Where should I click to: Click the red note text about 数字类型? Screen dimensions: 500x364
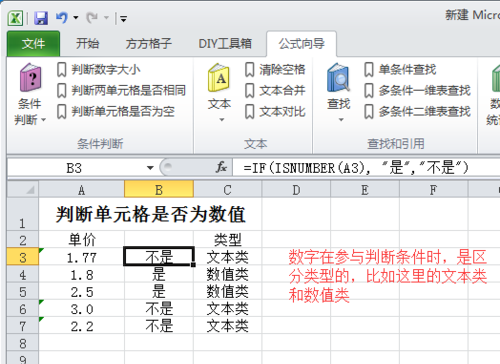pyautogui.click(x=388, y=276)
